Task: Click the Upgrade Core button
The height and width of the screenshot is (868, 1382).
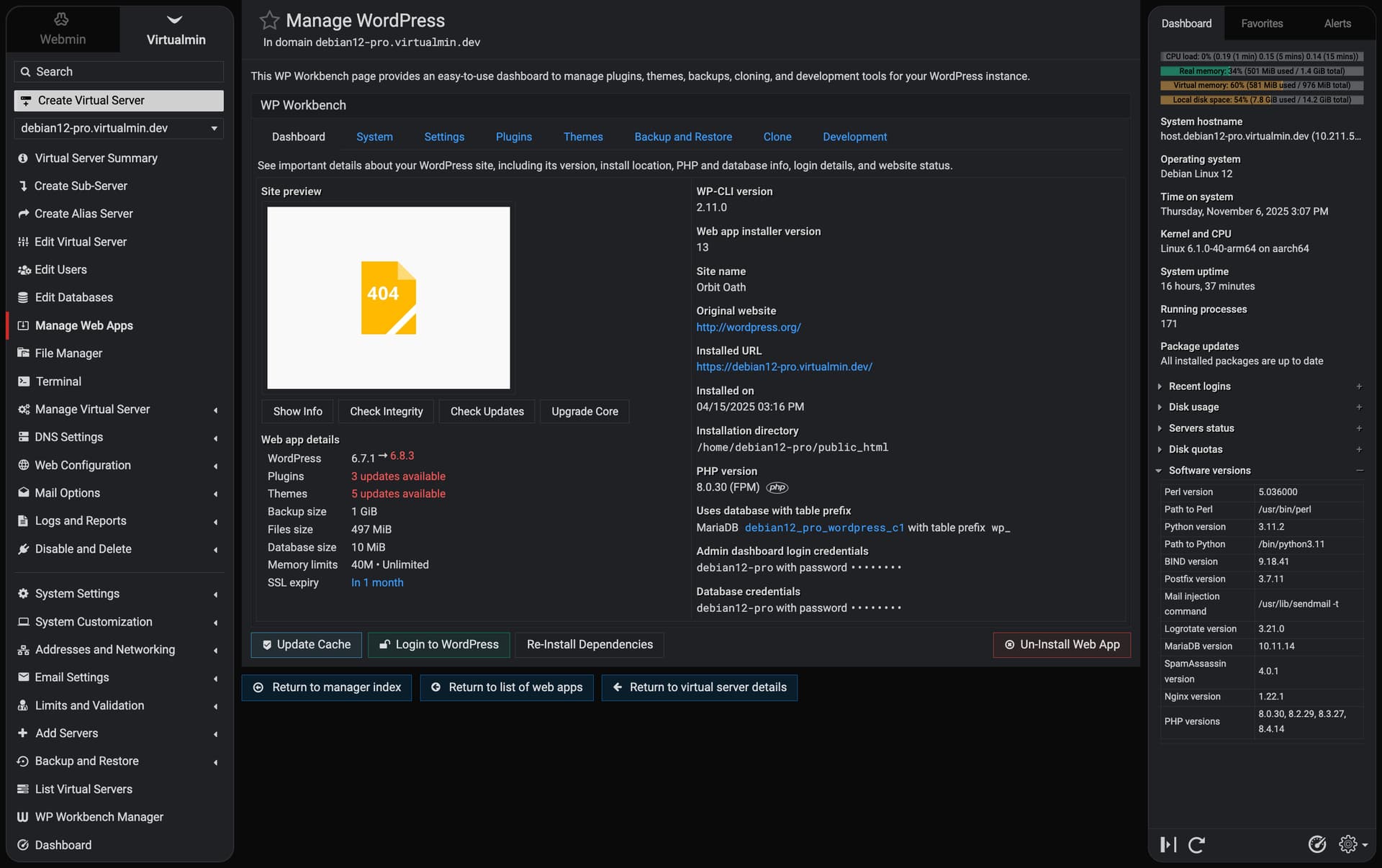Action: (584, 412)
